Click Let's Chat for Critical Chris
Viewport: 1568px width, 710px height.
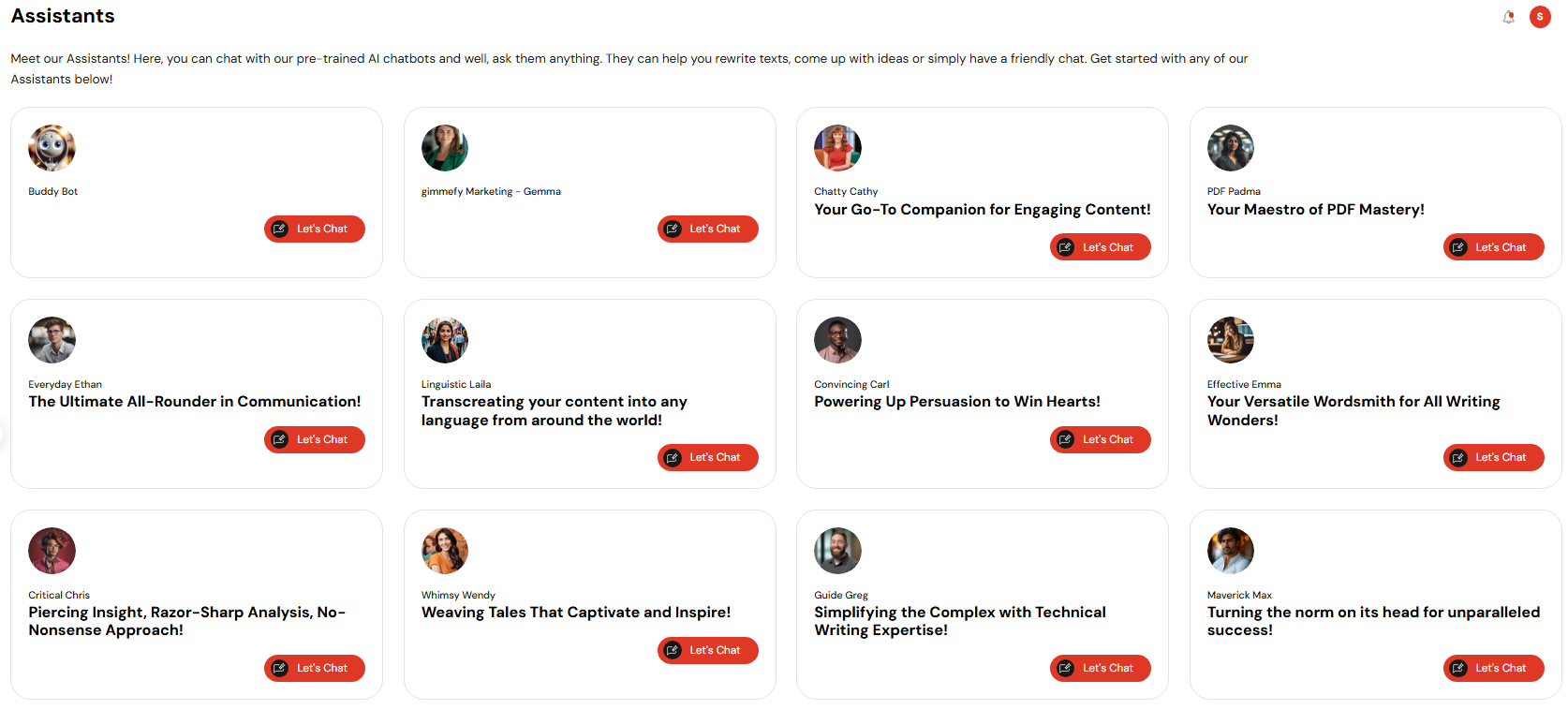click(315, 668)
